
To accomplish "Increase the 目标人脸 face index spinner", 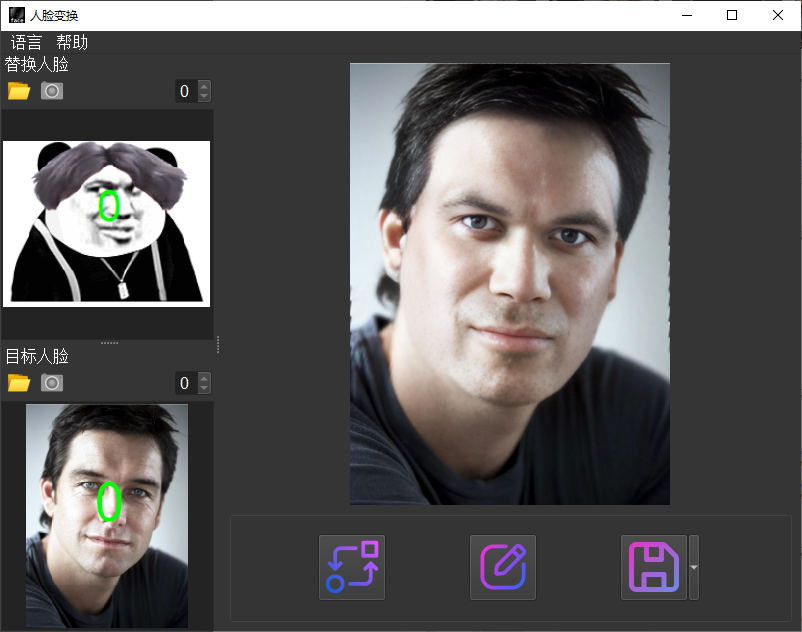I will click(x=205, y=378).
